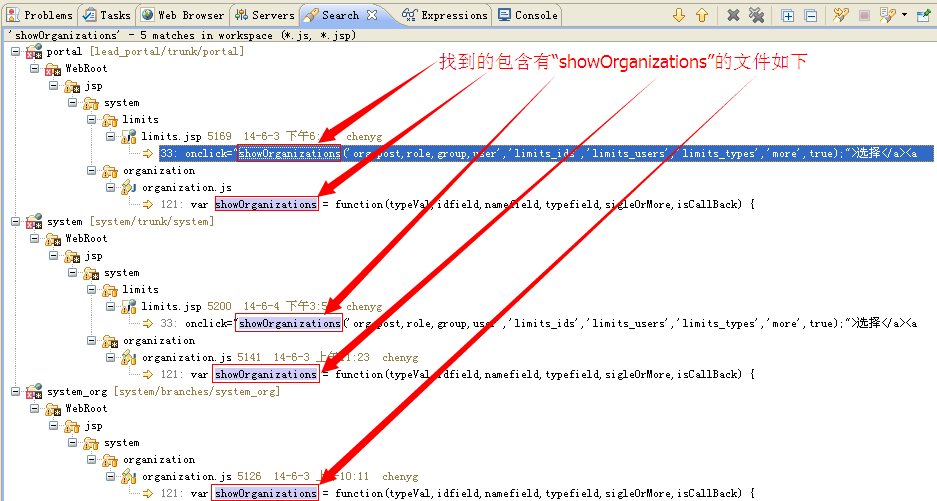Collapse the system_org project tree node
This screenshot has height=501, width=937.
(x=16, y=392)
